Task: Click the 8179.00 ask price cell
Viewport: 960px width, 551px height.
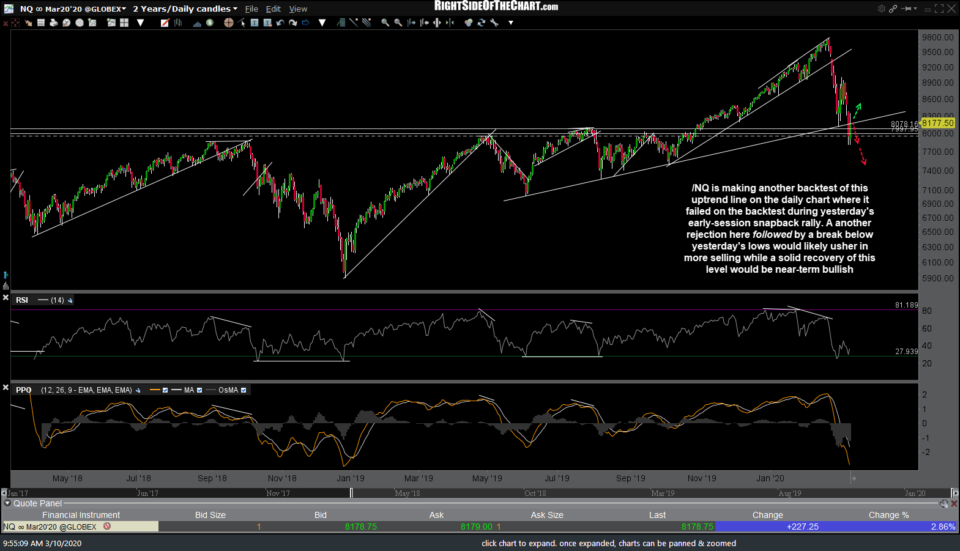Action: (476, 527)
